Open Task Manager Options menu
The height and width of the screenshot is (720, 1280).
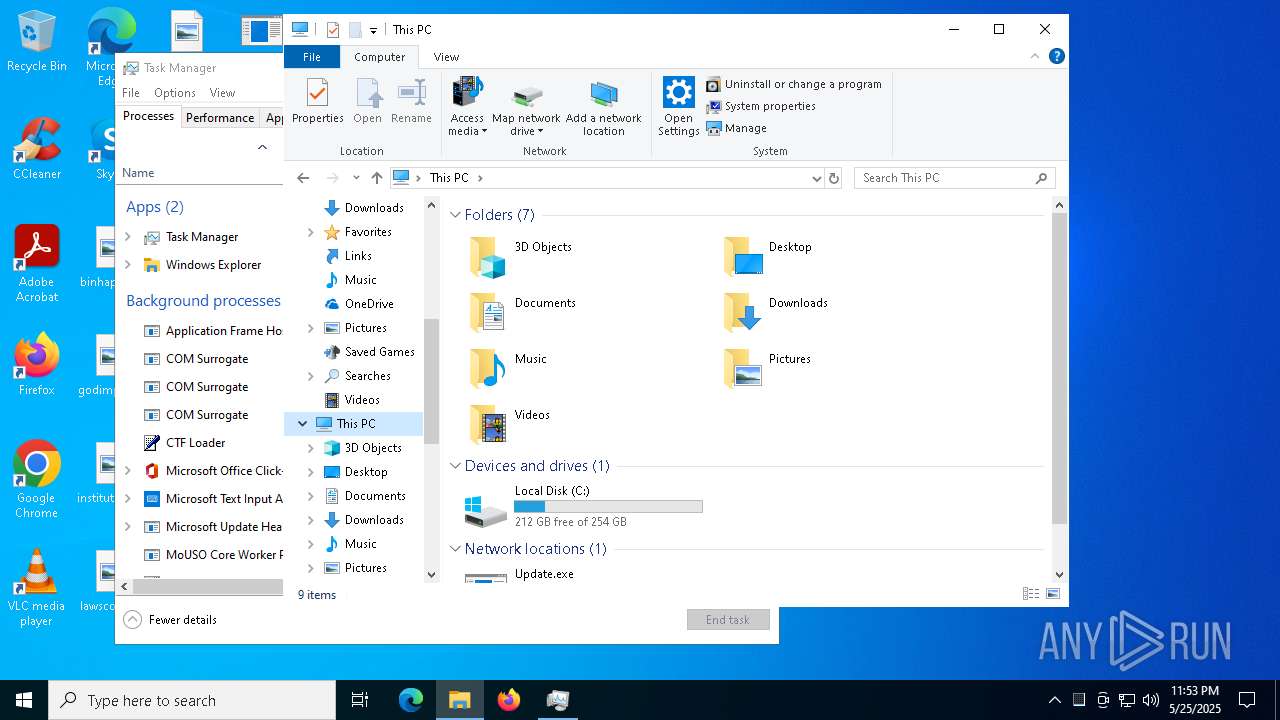[x=175, y=93]
